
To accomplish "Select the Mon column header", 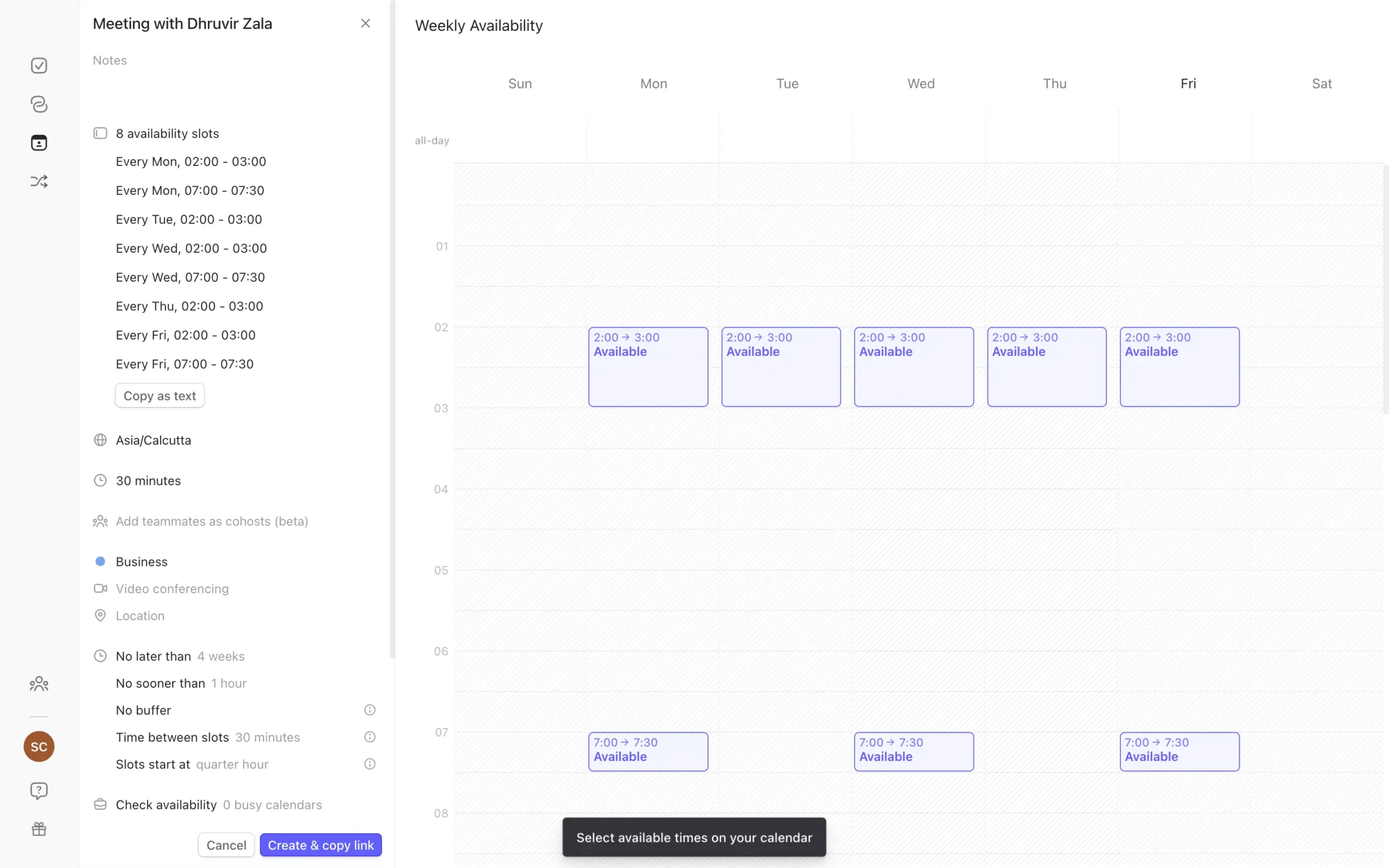I will click(653, 83).
